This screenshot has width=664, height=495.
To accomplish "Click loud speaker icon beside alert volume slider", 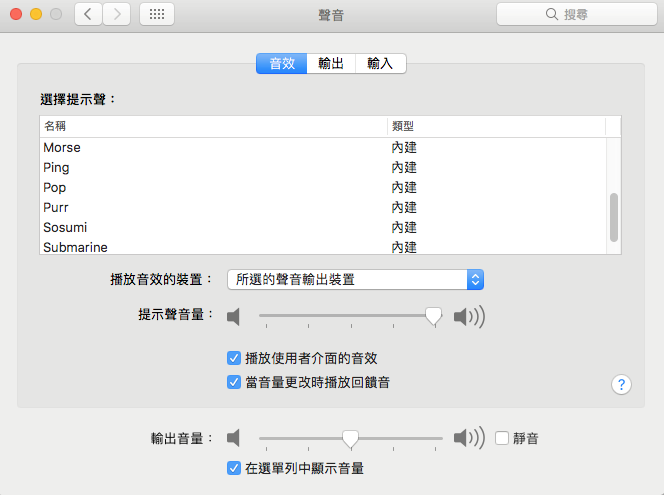I will pyautogui.click(x=469, y=316).
